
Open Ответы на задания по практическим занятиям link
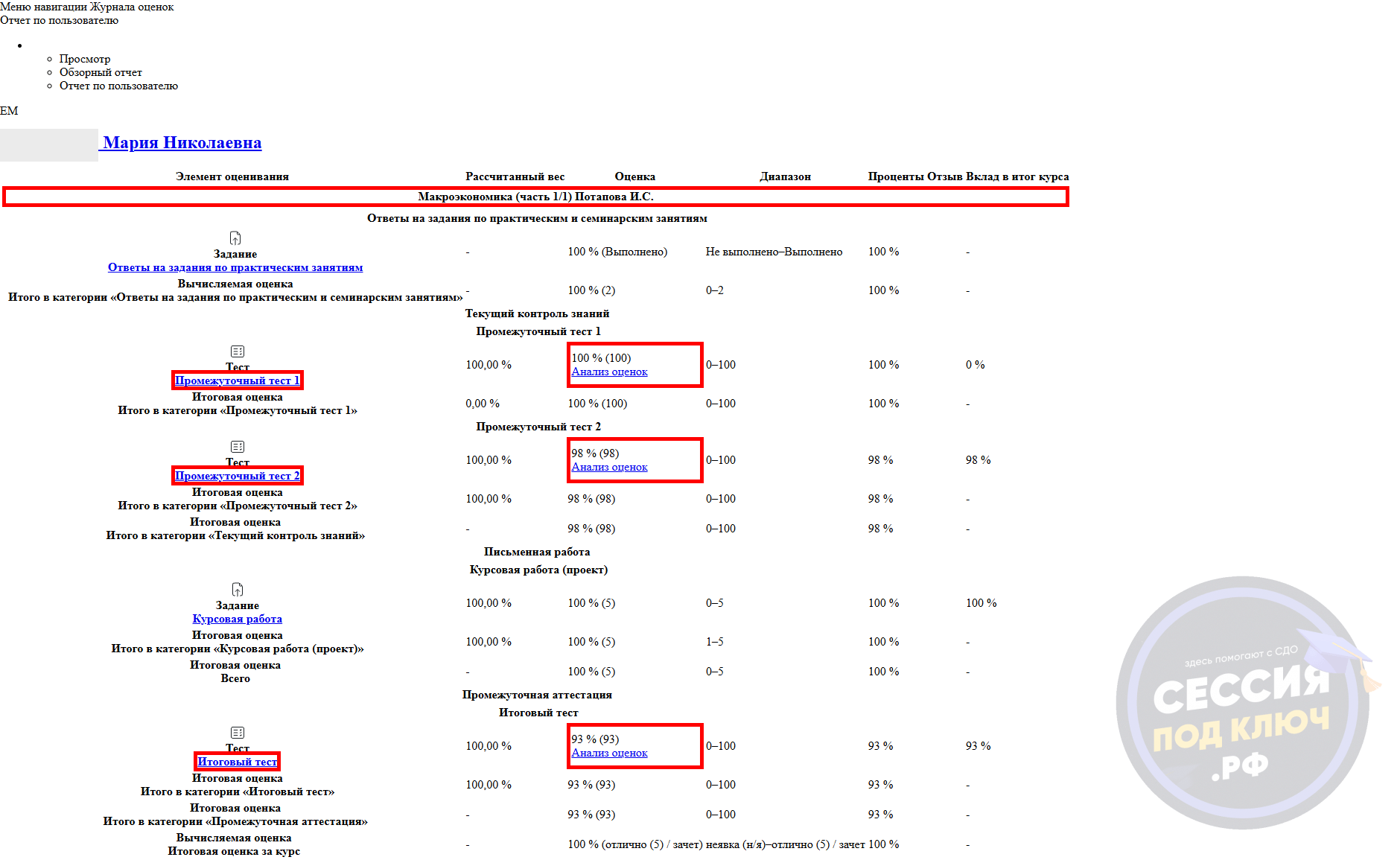[x=235, y=267]
